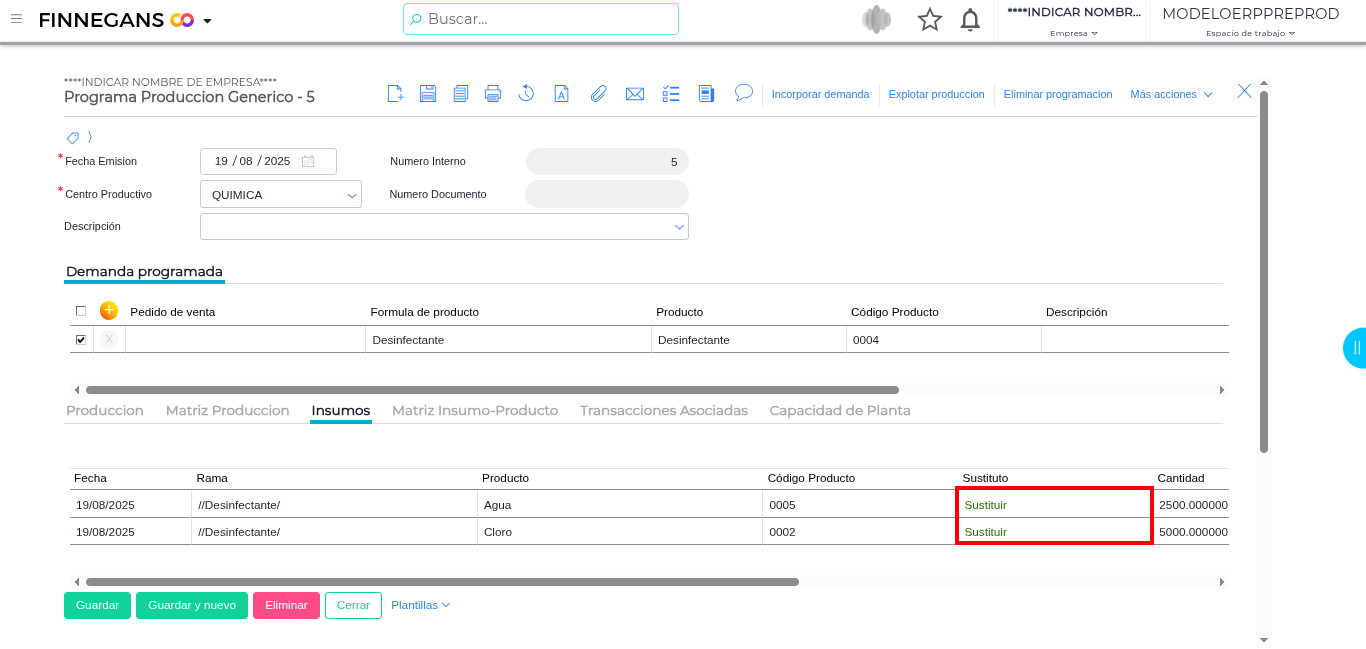The height and width of the screenshot is (649, 1366).
Task: Click the print icon
Action: point(493,94)
